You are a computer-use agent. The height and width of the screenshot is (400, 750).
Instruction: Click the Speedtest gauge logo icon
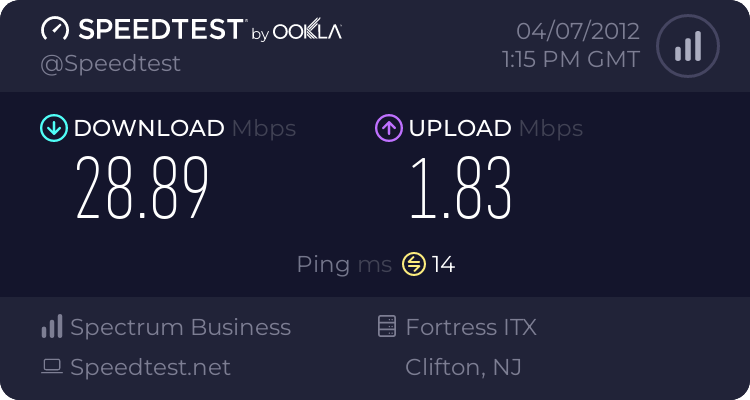55,29
